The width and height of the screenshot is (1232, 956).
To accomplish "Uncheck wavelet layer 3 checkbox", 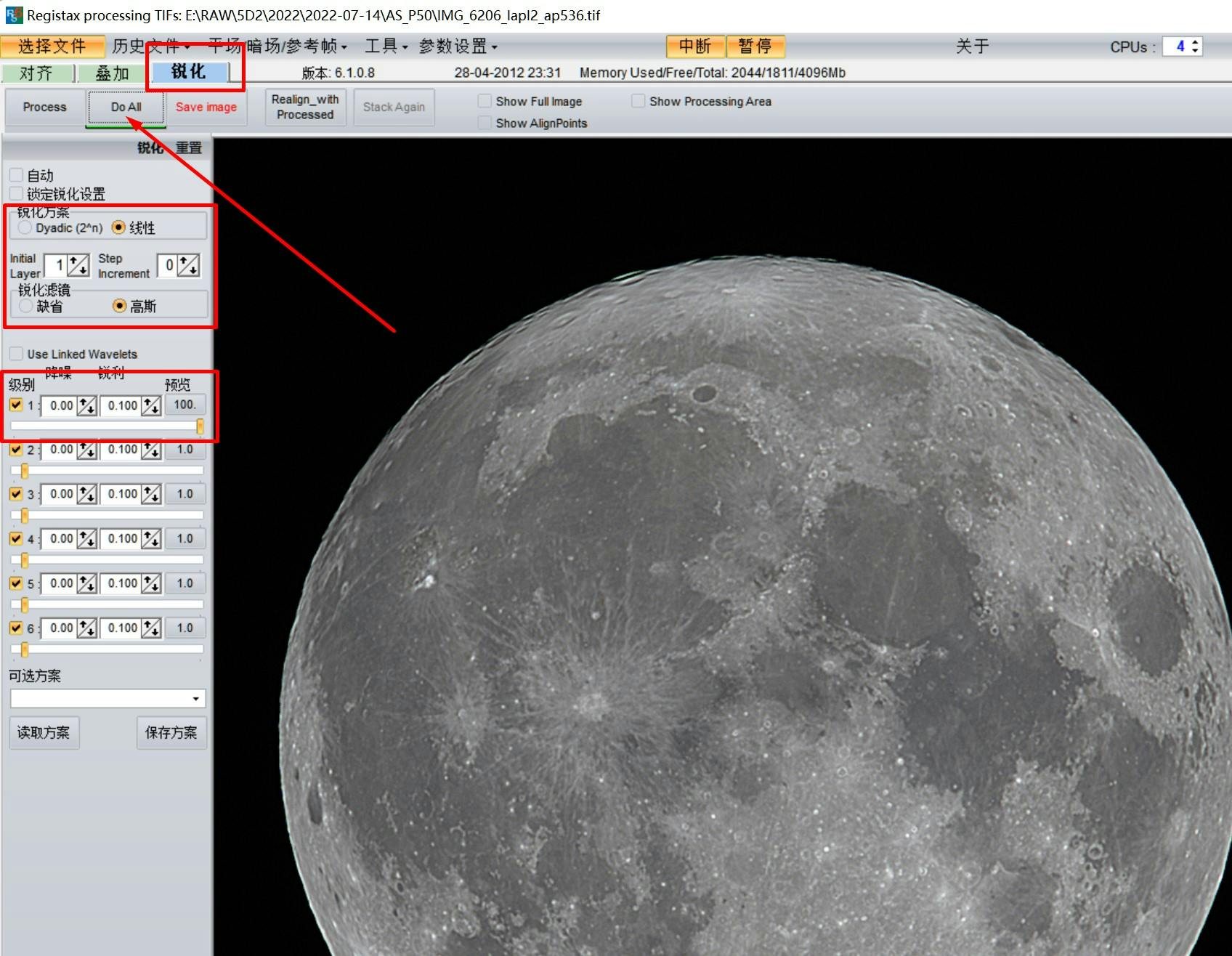I will tap(16, 494).
